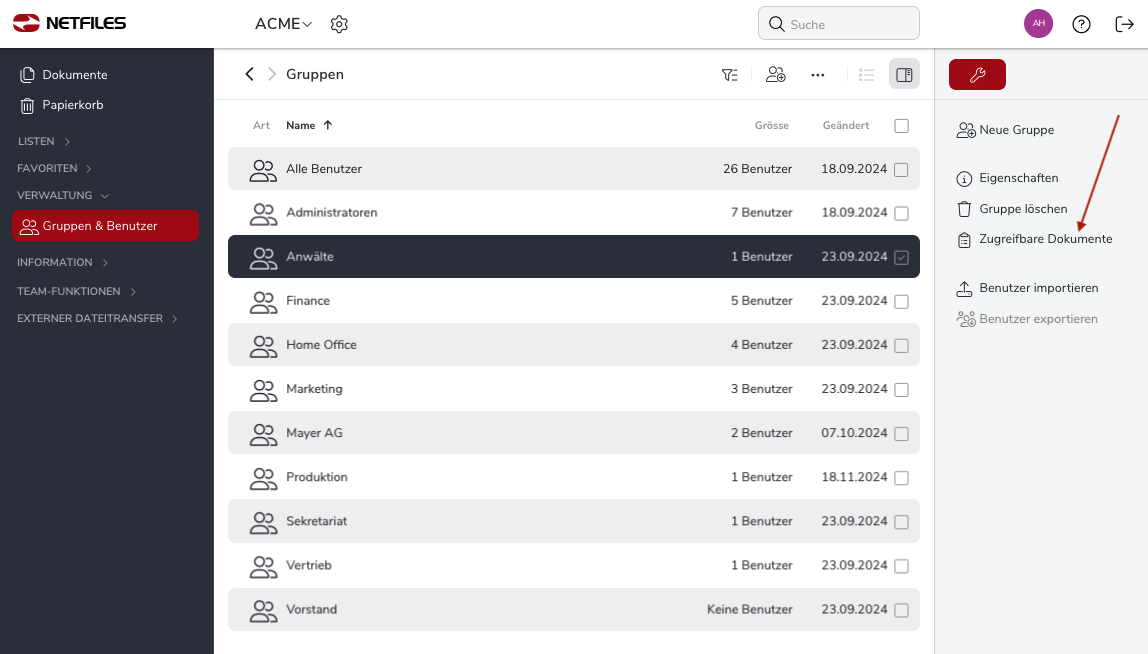Toggle the select-all checkbox in header
This screenshot has width=1148, height=654.
(901, 126)
